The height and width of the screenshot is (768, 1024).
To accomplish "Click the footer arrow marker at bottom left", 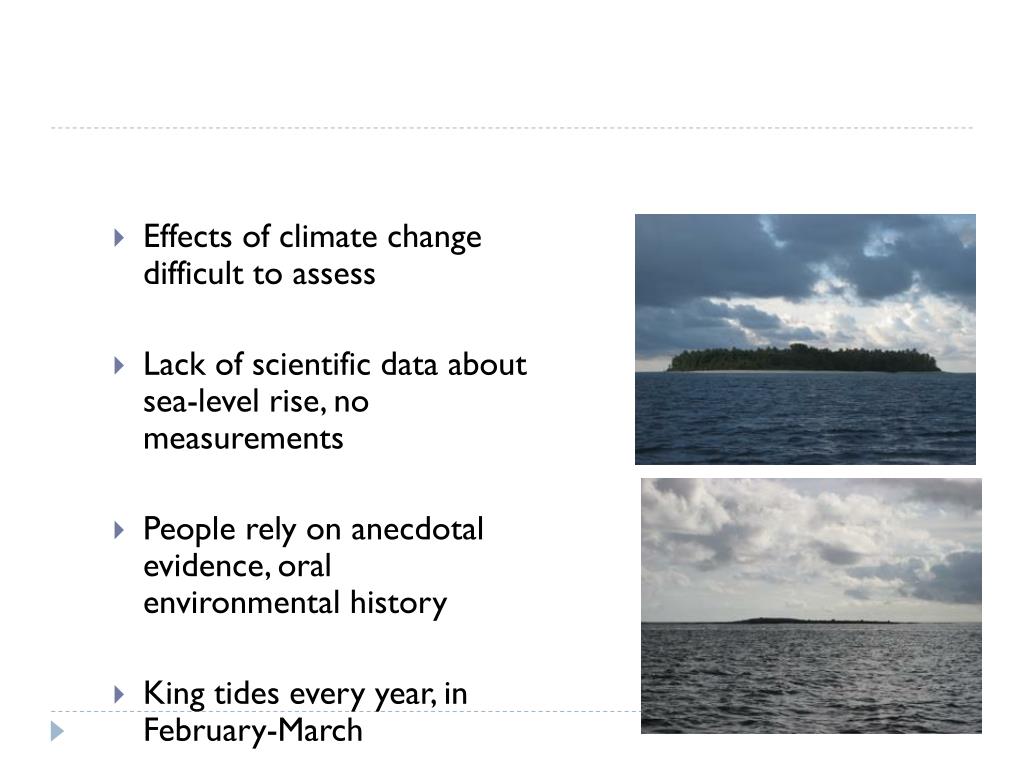I will pos(57,731).
